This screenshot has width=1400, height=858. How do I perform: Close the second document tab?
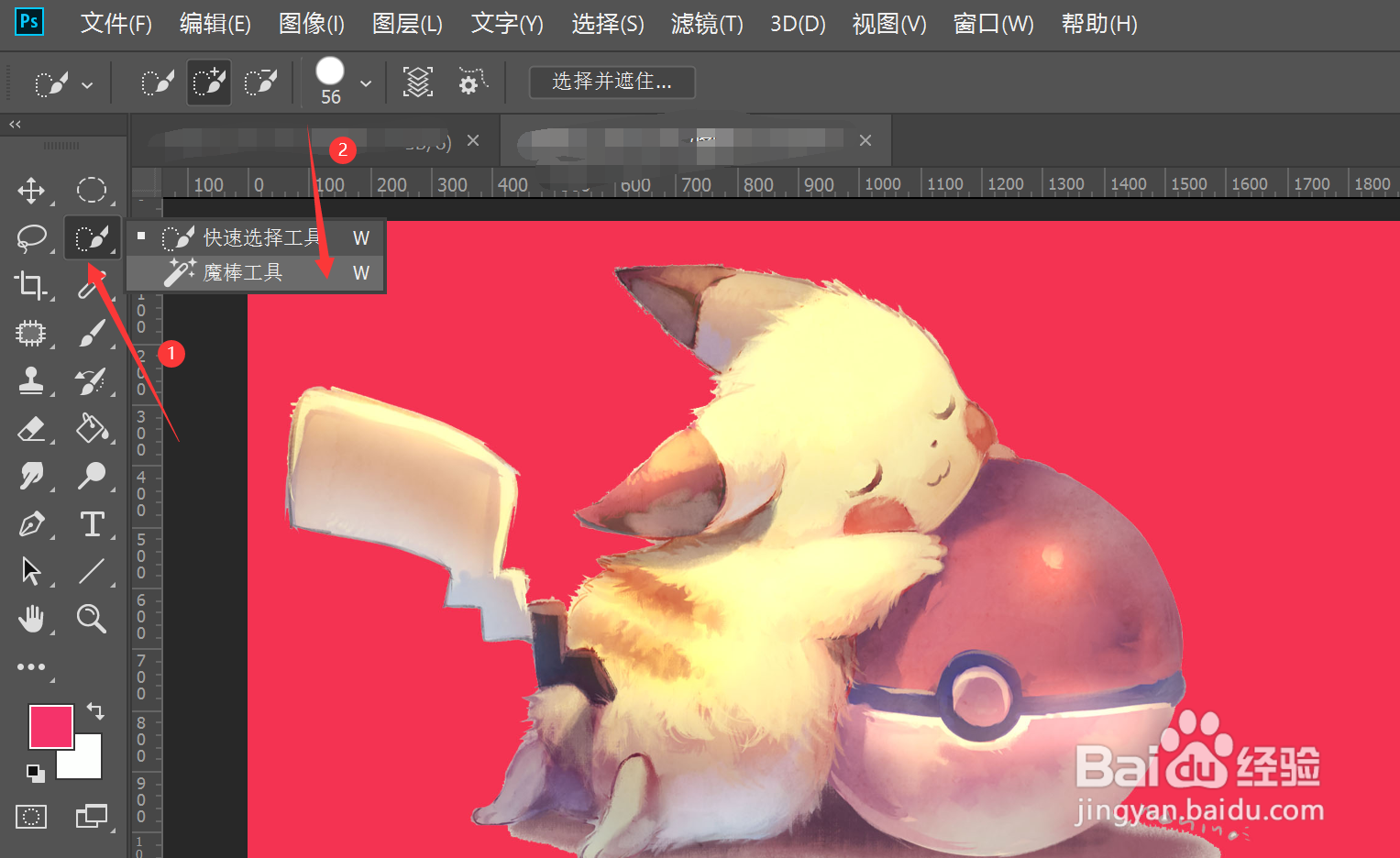(x=865, y=140)
